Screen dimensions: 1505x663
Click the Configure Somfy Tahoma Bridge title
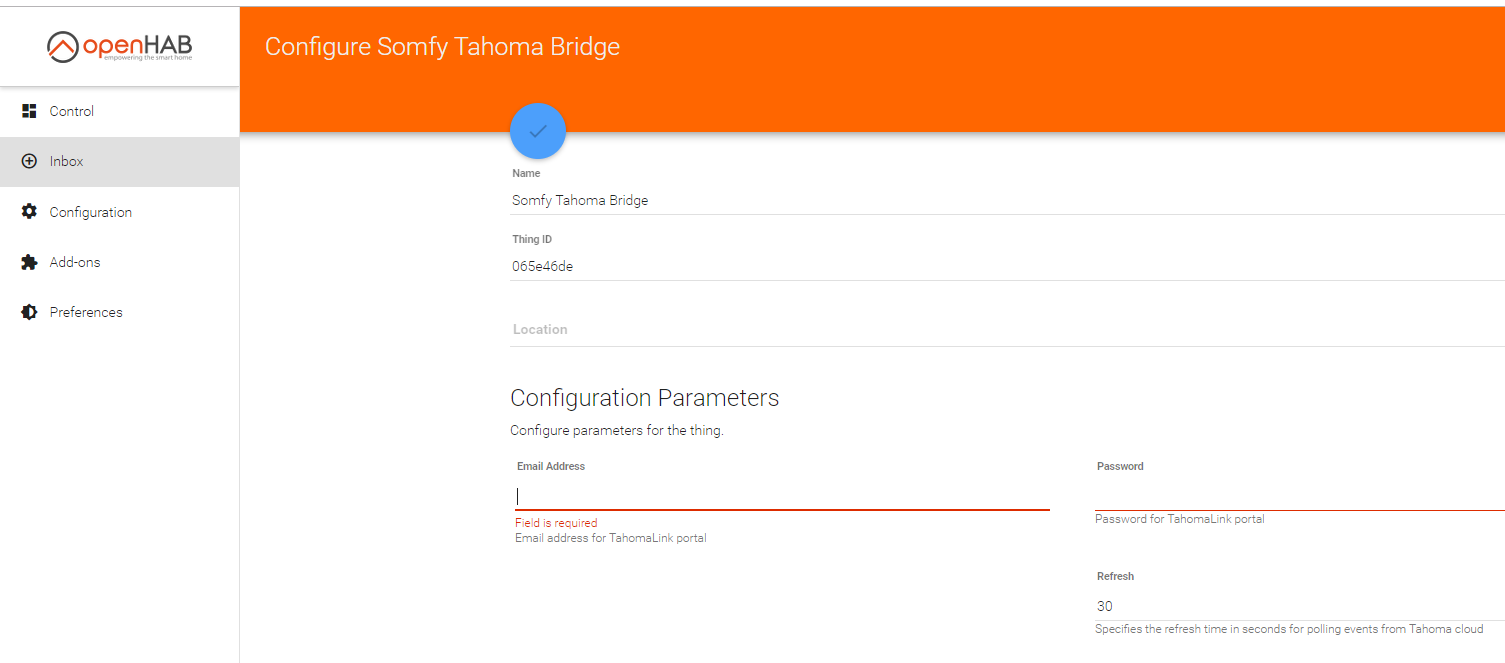442,46
